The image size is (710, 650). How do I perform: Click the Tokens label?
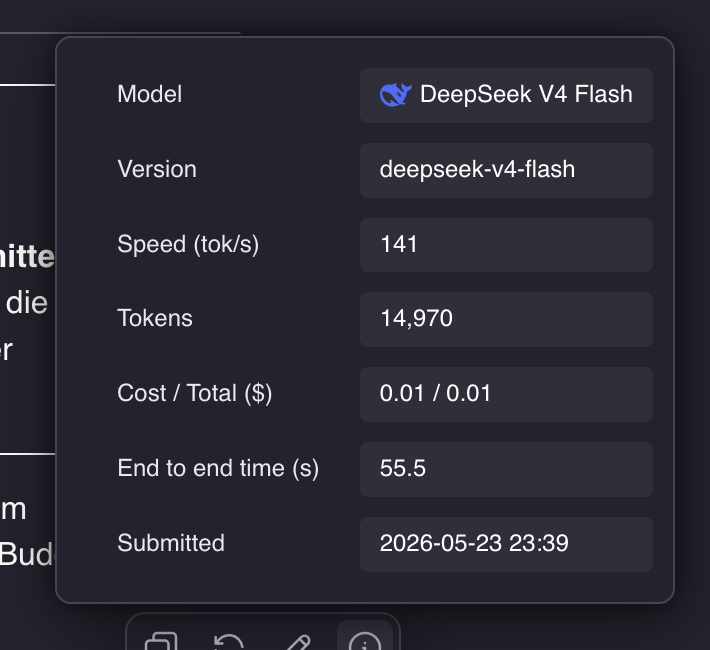pos(155,318)
